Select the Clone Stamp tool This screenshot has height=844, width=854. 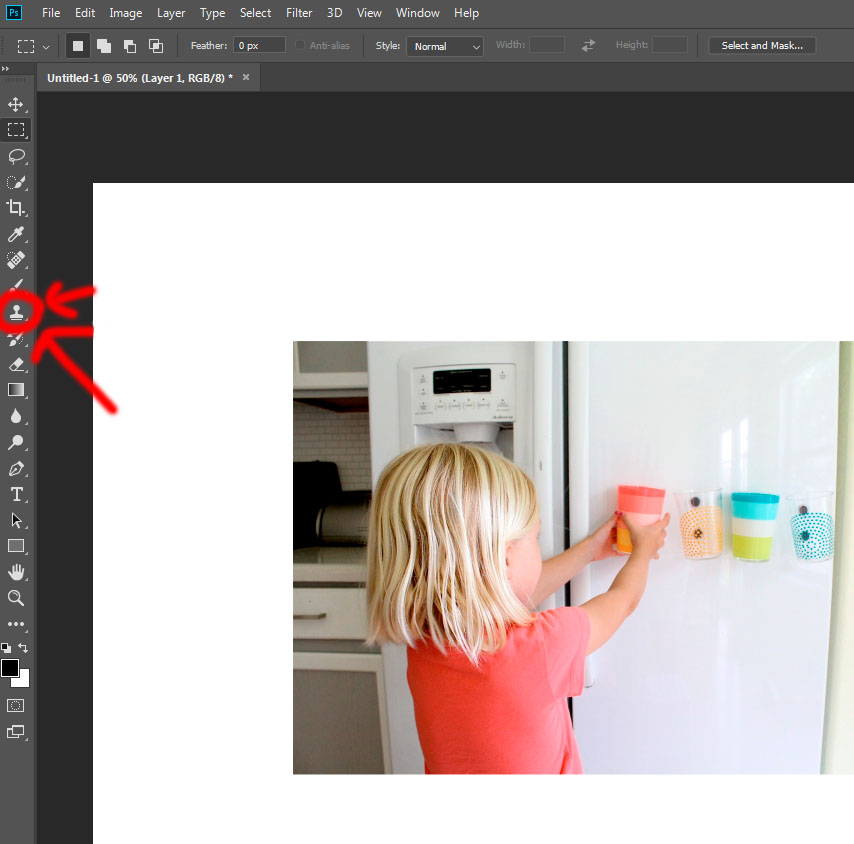(x=16, y=312)
